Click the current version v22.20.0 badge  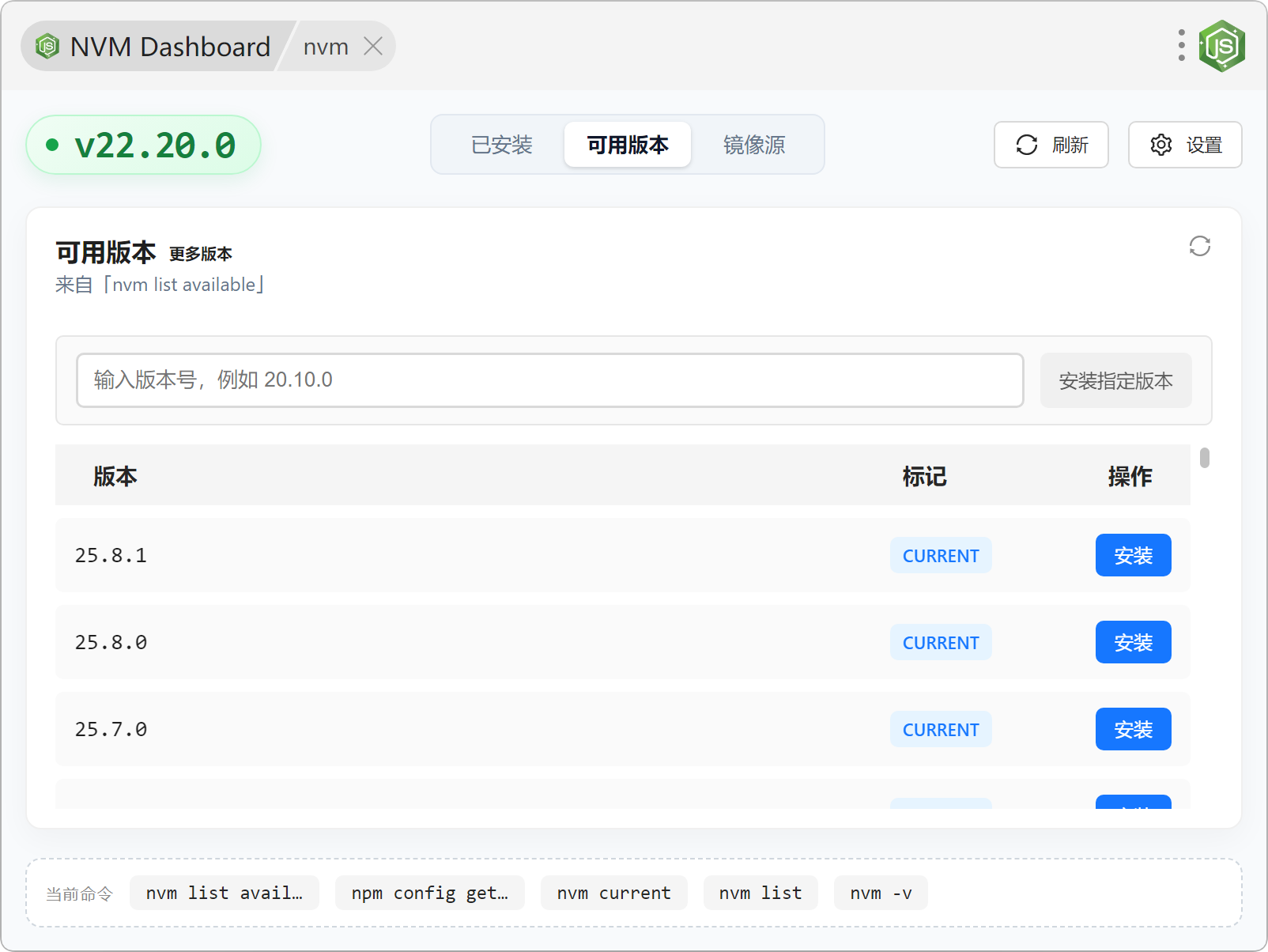[x=144, y=145]
